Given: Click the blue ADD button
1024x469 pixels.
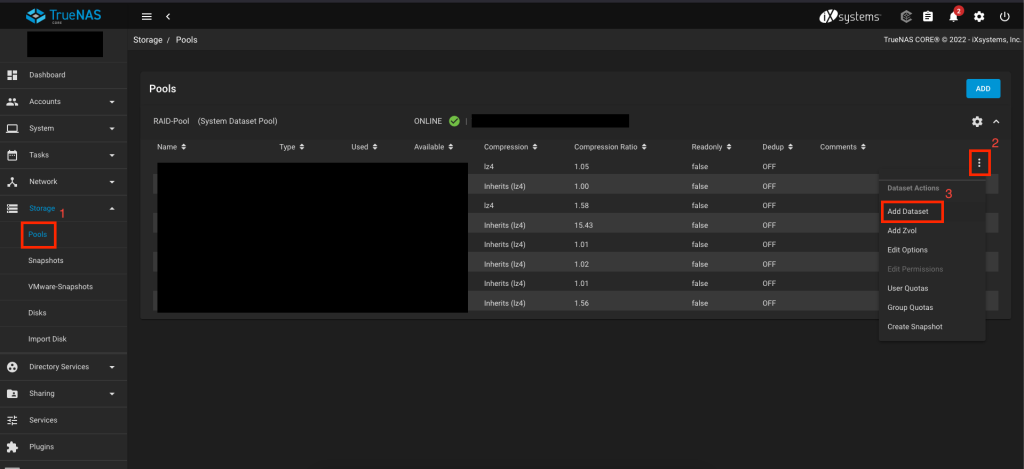Looking at the screenshot, I should click(983, 89).
